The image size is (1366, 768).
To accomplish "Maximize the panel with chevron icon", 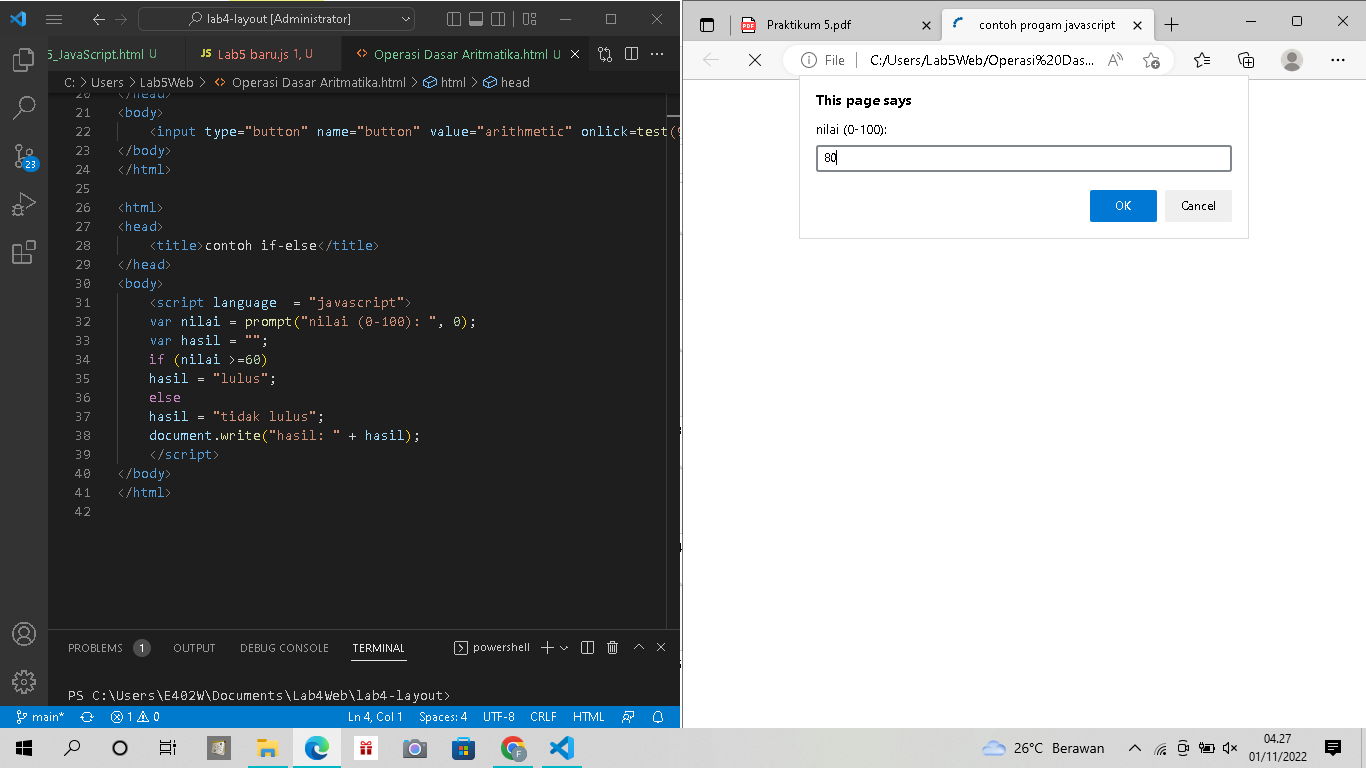I will pos(638,647).
